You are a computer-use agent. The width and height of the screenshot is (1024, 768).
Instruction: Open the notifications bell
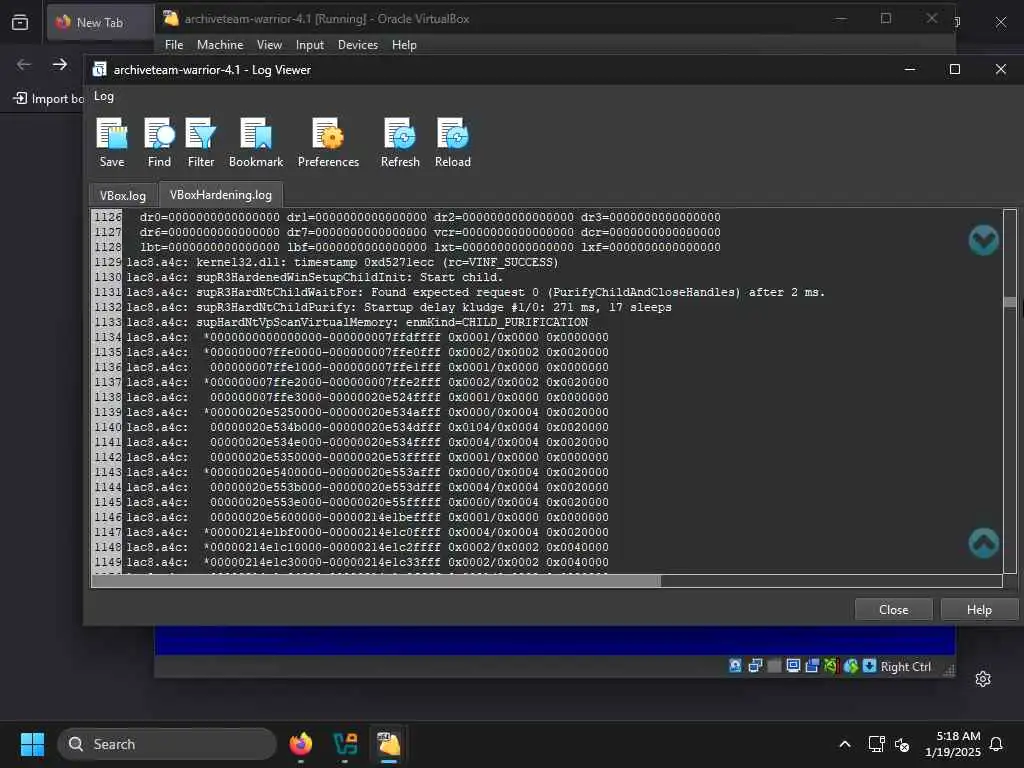click(996, 744)
